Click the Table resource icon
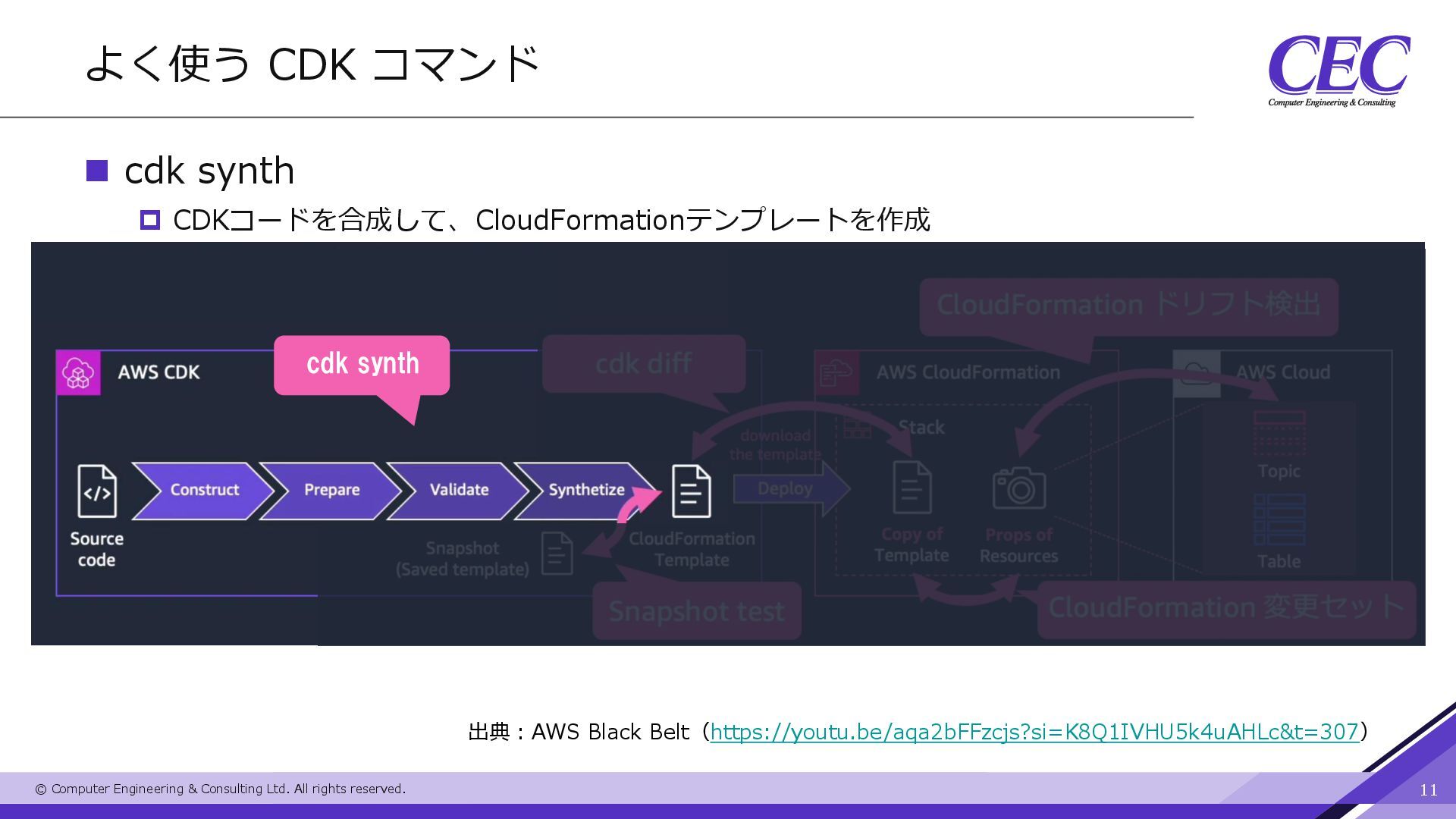This screenshot has height=819, width=1456. pos(1279,520)
